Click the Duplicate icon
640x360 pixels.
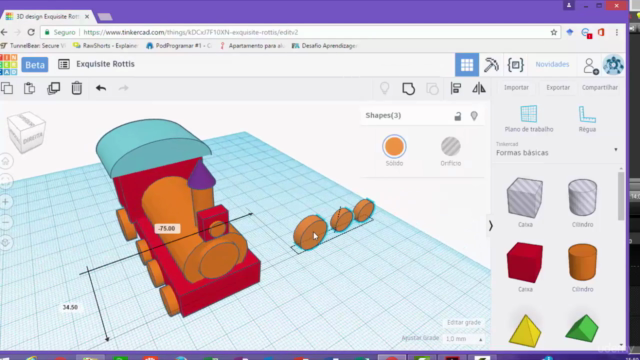(x=53, y=88)
